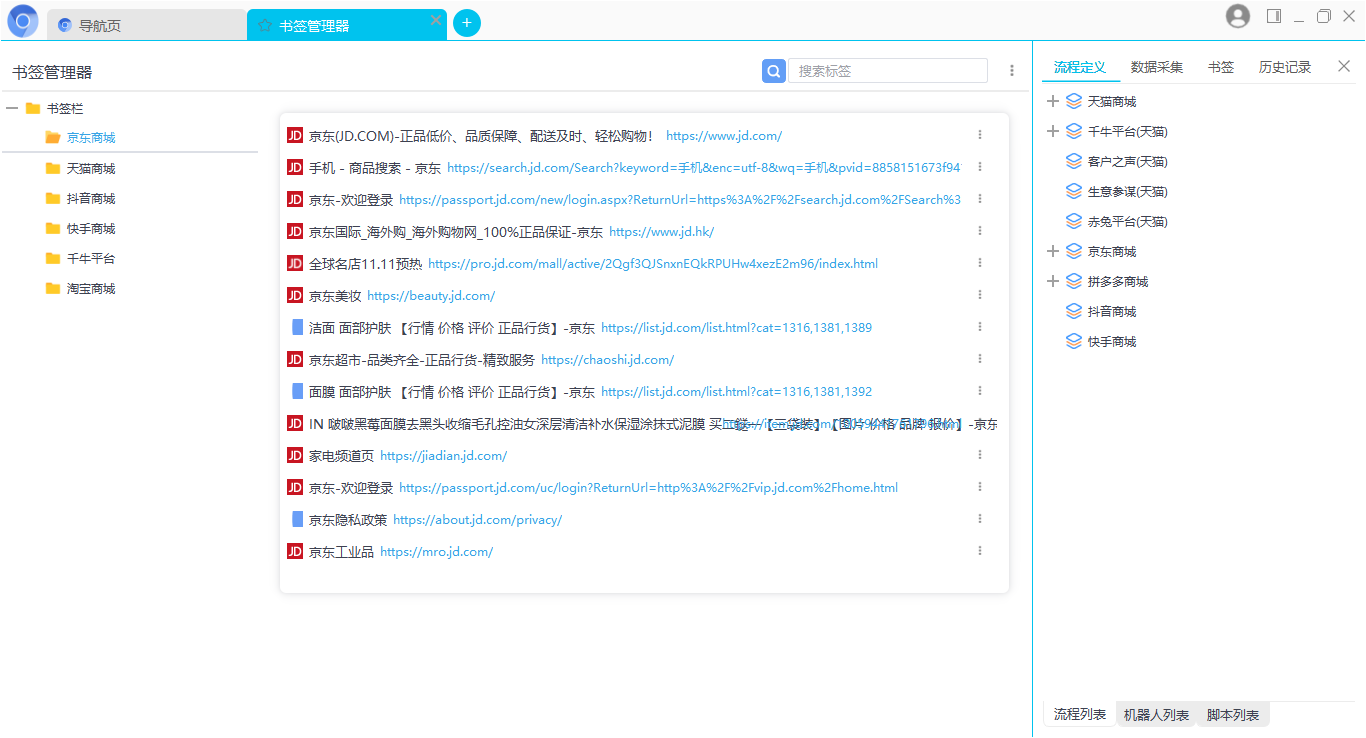Image resolution: width=1366 pixels, height=738 pixels.
Task: Select the 流程列表 bottom tab
Action: (1080, 714)
